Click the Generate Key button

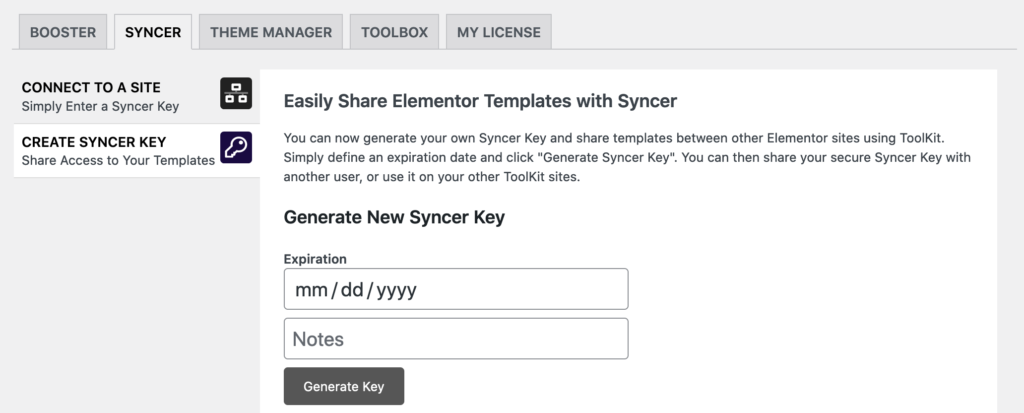(344, 386)
